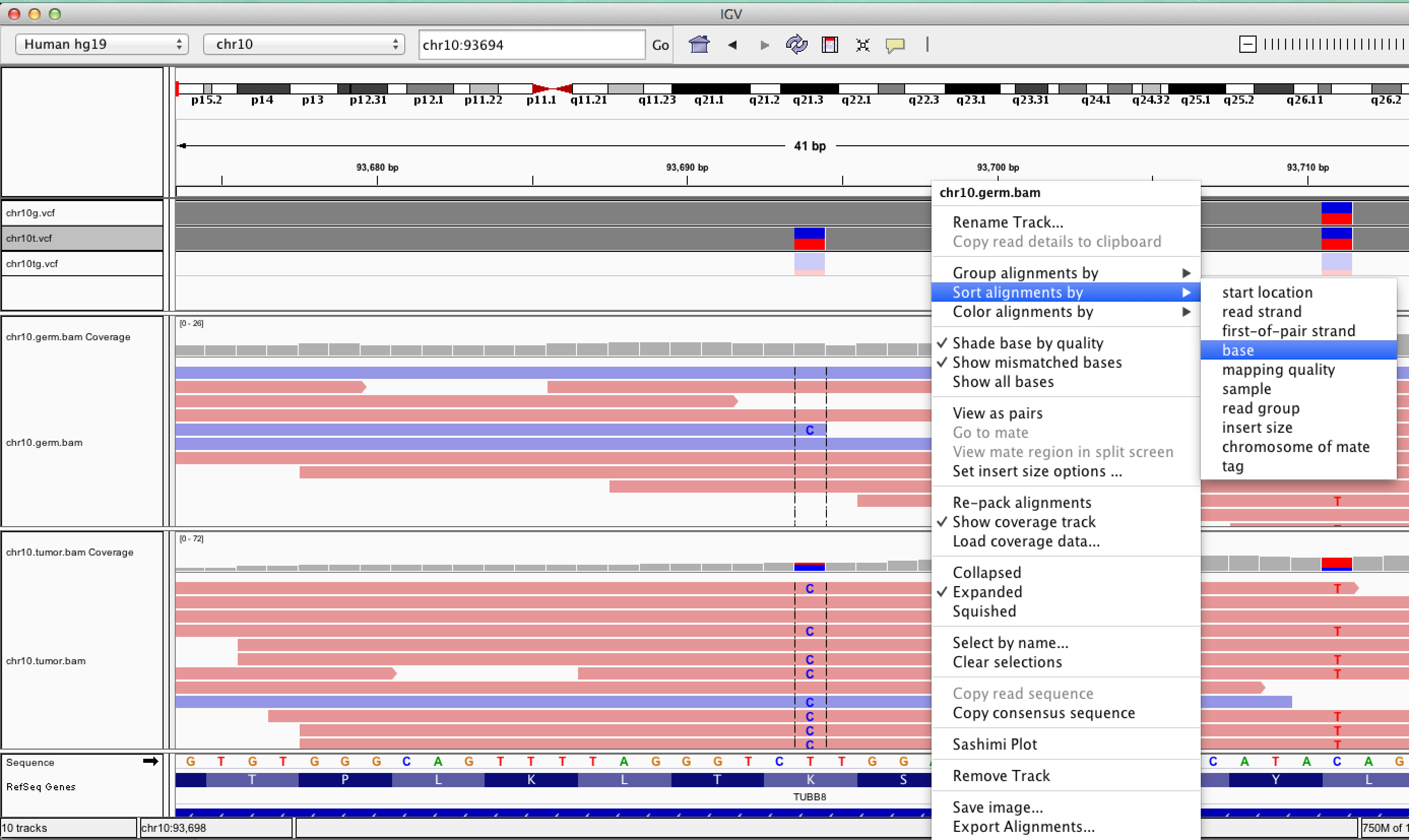Click the Go button
The image size is (1409, 840).
pyautogui.click(x=660, y=45)
